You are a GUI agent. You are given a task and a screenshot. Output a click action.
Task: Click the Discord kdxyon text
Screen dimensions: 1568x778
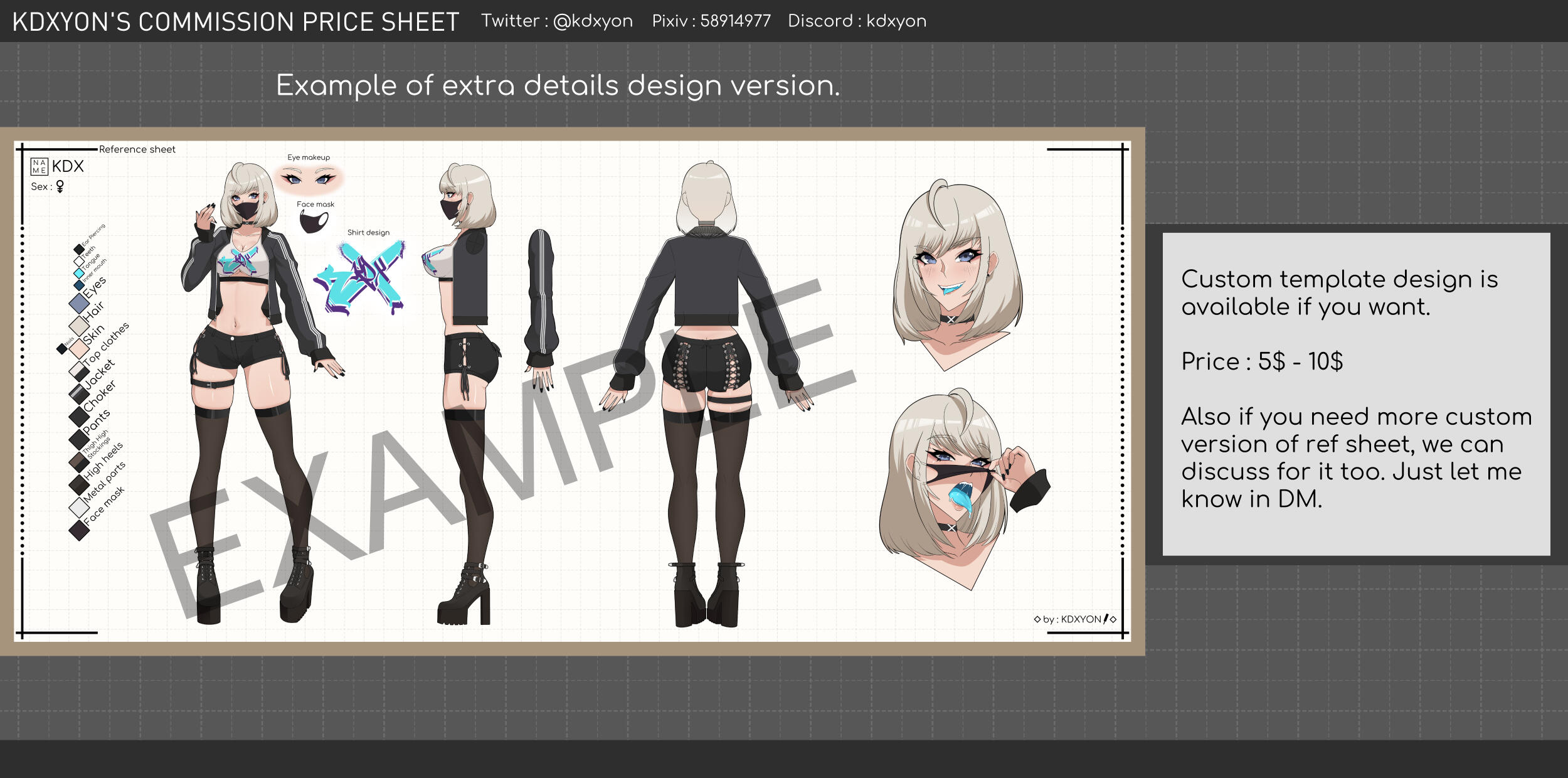[856, 21]
